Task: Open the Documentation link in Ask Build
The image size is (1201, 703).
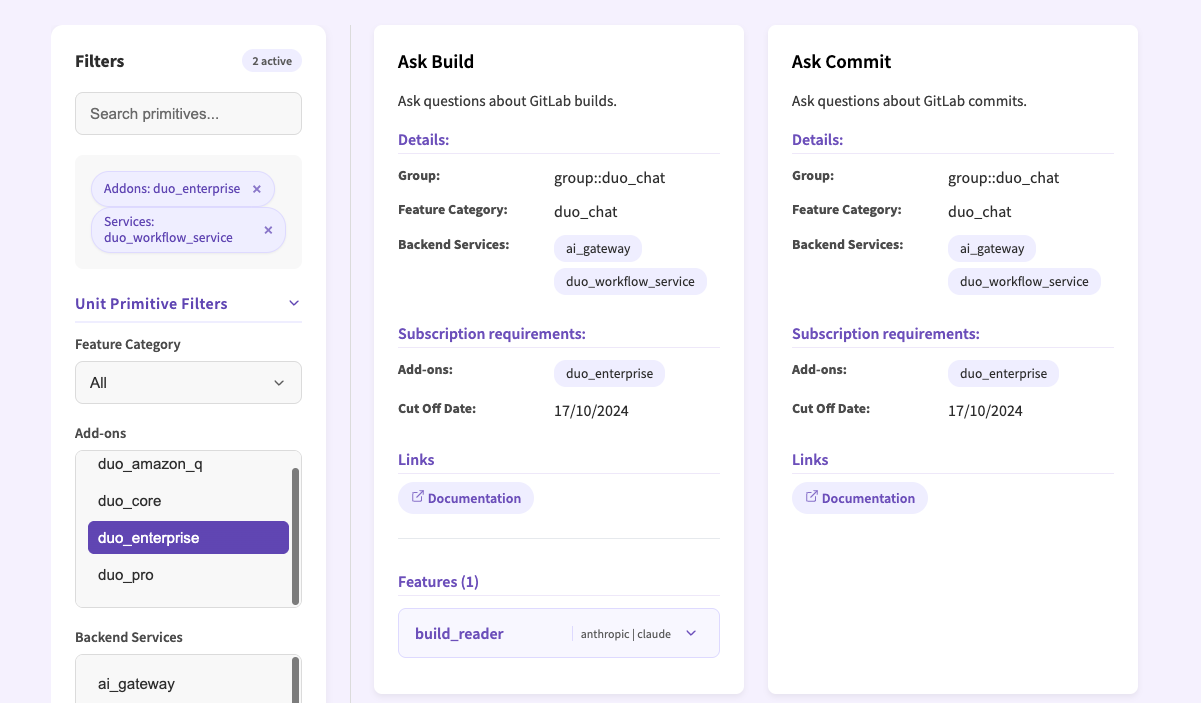Action: click(x=466, y=497)
